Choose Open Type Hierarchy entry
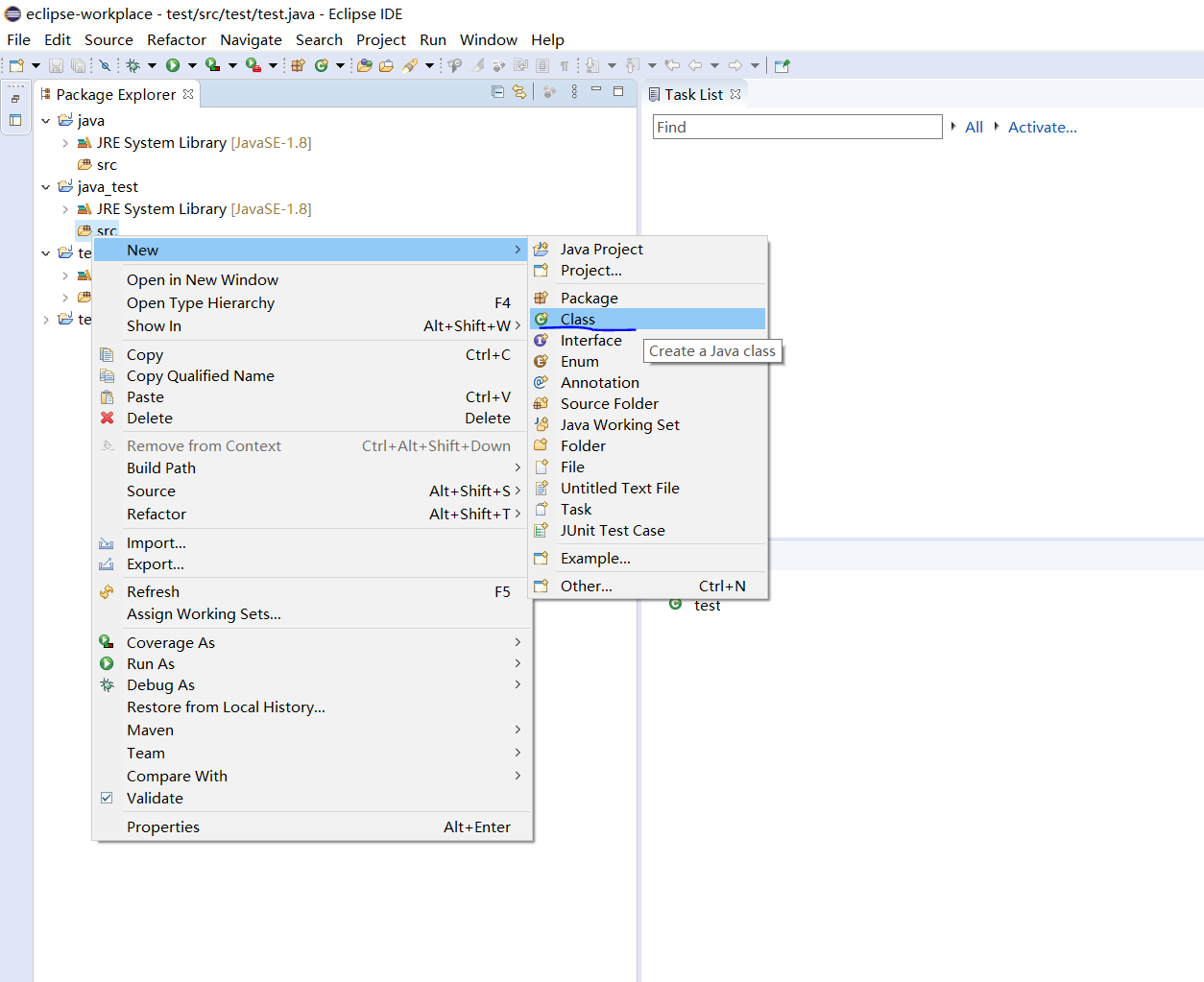Screen dimensions: 1204x982 click(312, 302)
